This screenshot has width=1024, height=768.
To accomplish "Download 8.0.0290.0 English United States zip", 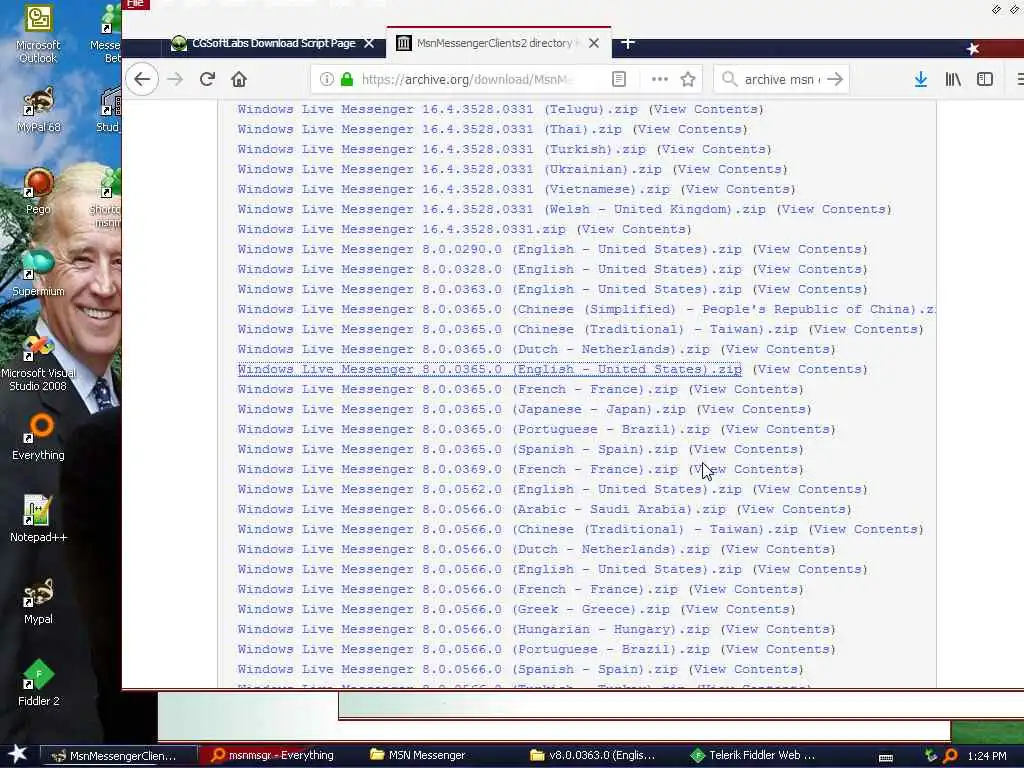I will [x=489, y=249].
